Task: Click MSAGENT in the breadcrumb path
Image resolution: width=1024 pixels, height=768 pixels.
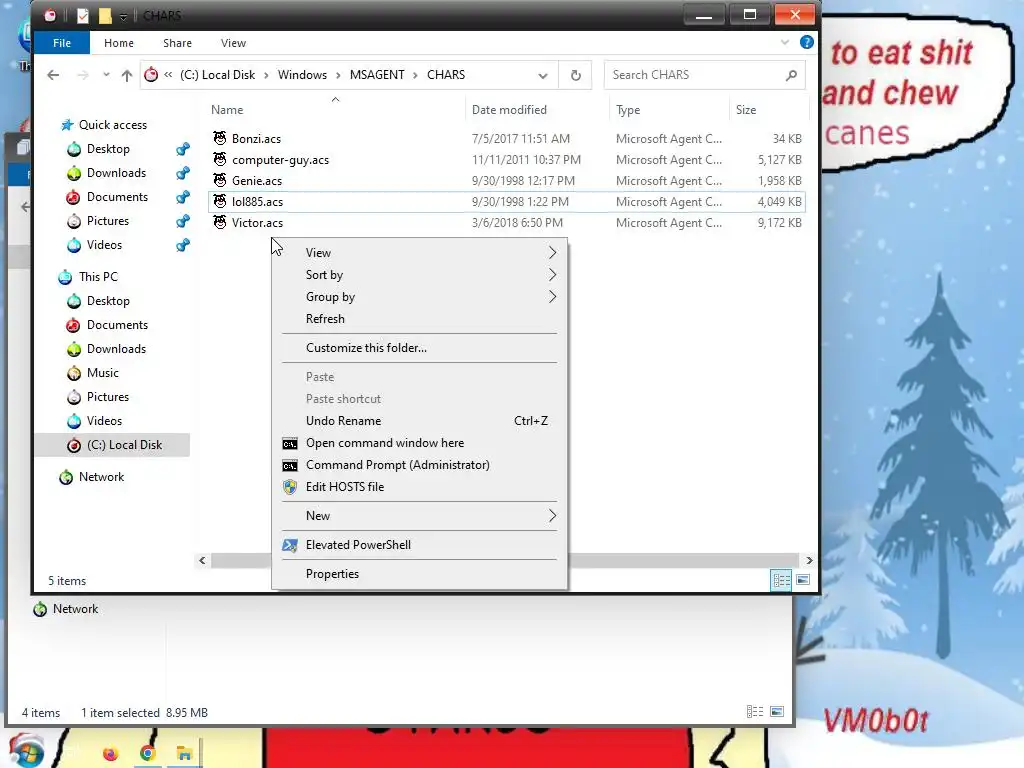Action: 377,75
